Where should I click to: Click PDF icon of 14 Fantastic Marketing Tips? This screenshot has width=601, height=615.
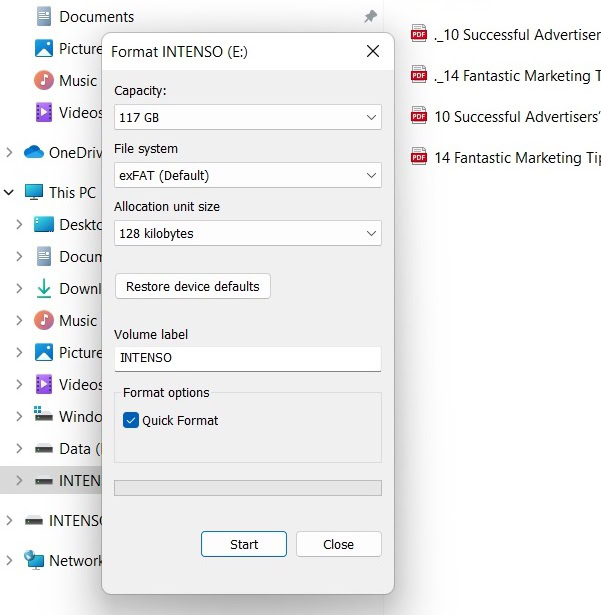[419, 156]
